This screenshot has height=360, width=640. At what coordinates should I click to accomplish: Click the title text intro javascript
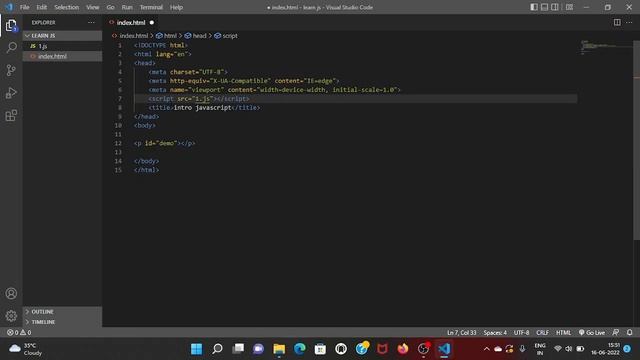(202, 108)
